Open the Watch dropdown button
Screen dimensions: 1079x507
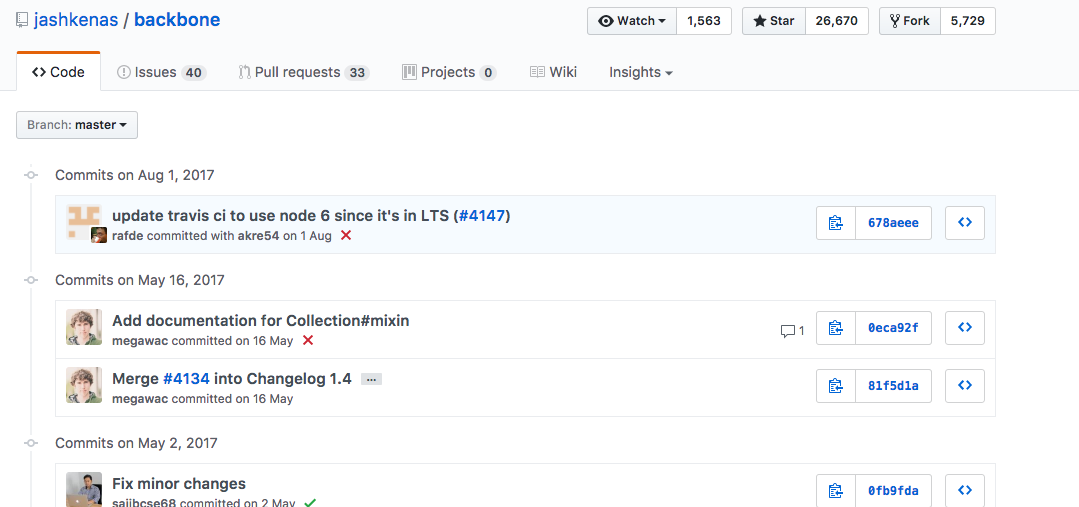point(632,21)
